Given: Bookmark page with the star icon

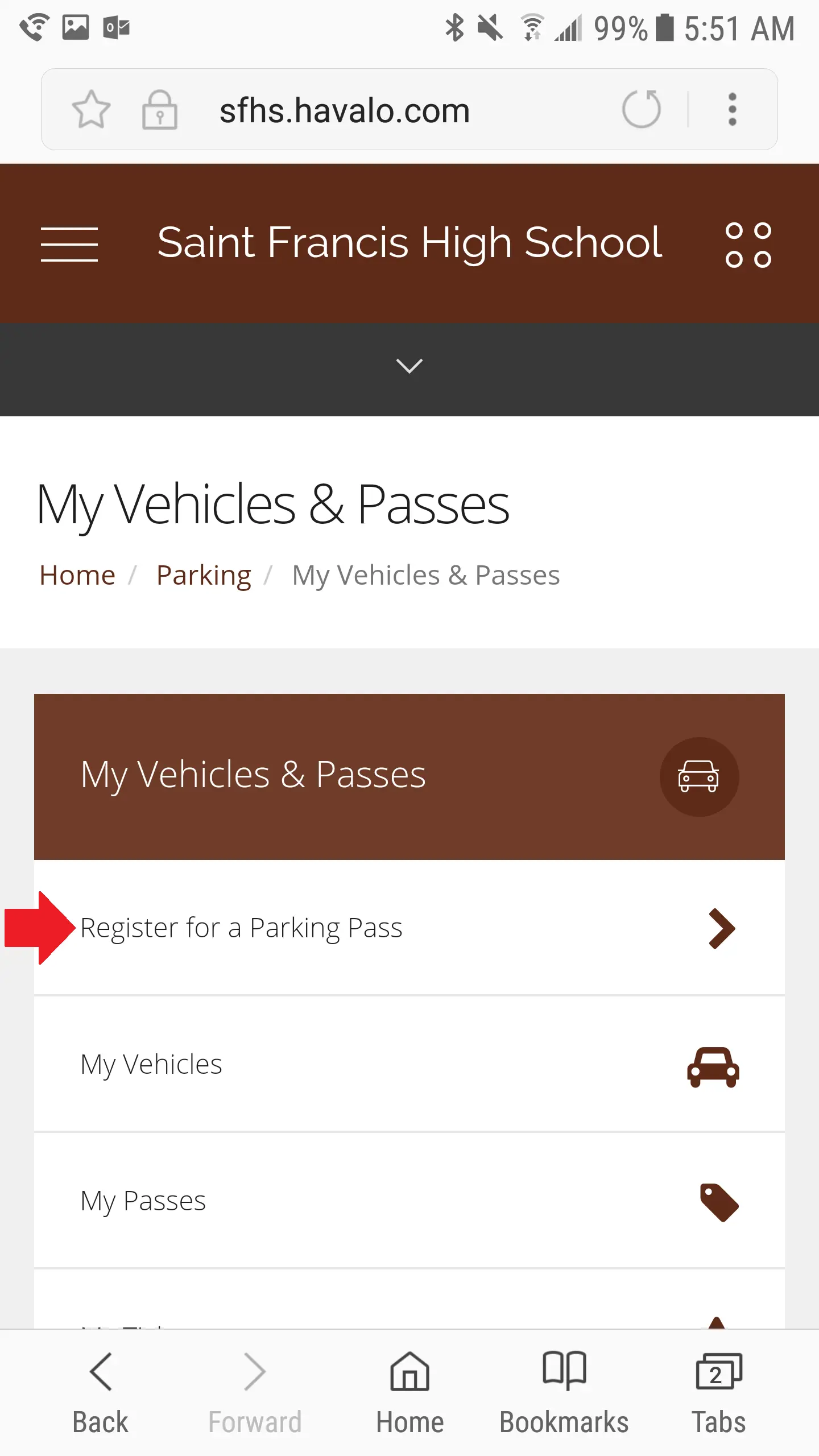Looking at the screenshot, I should pos(91,109).
